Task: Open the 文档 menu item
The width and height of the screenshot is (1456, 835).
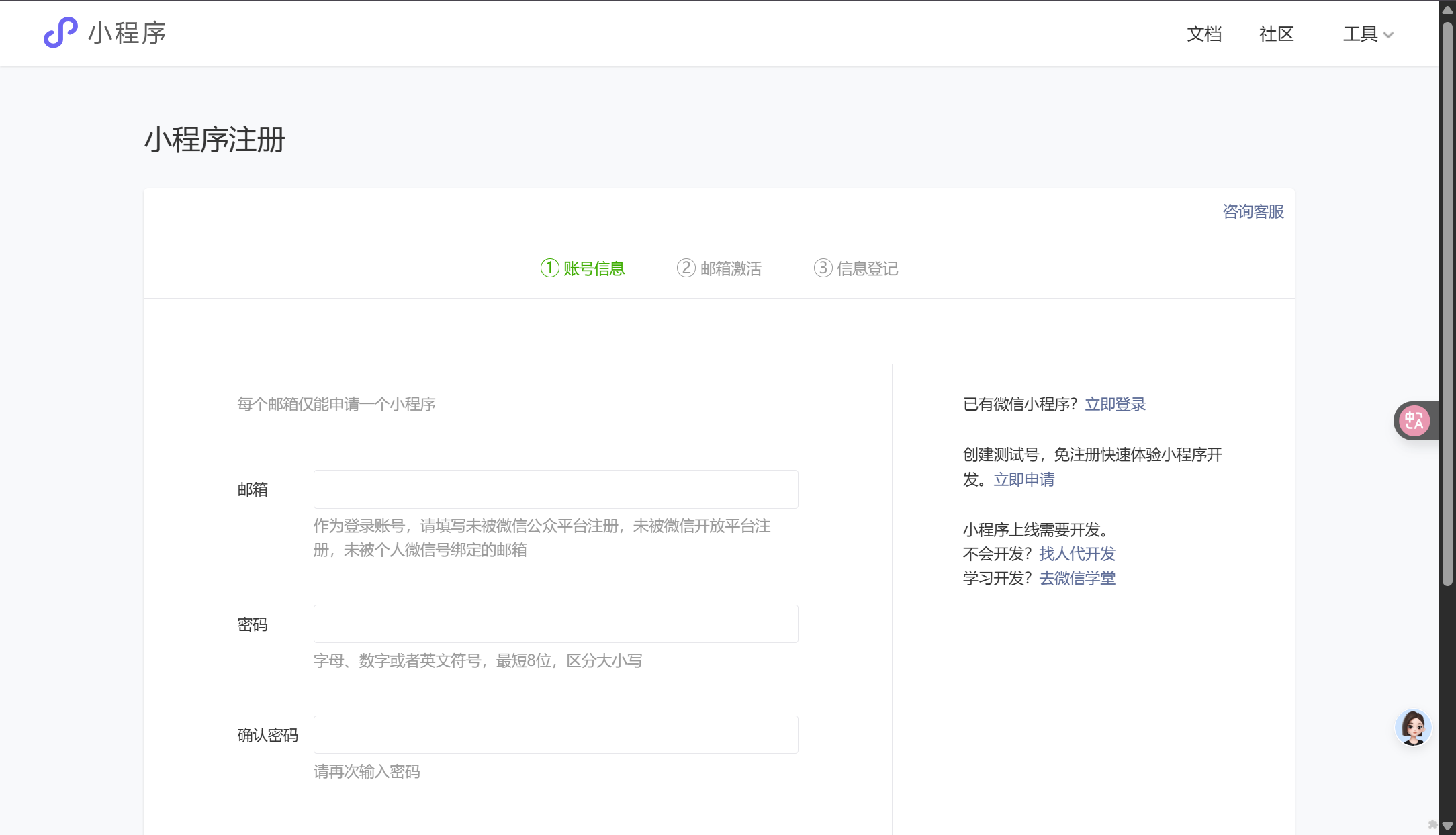Action: [x=1204, y=34]
